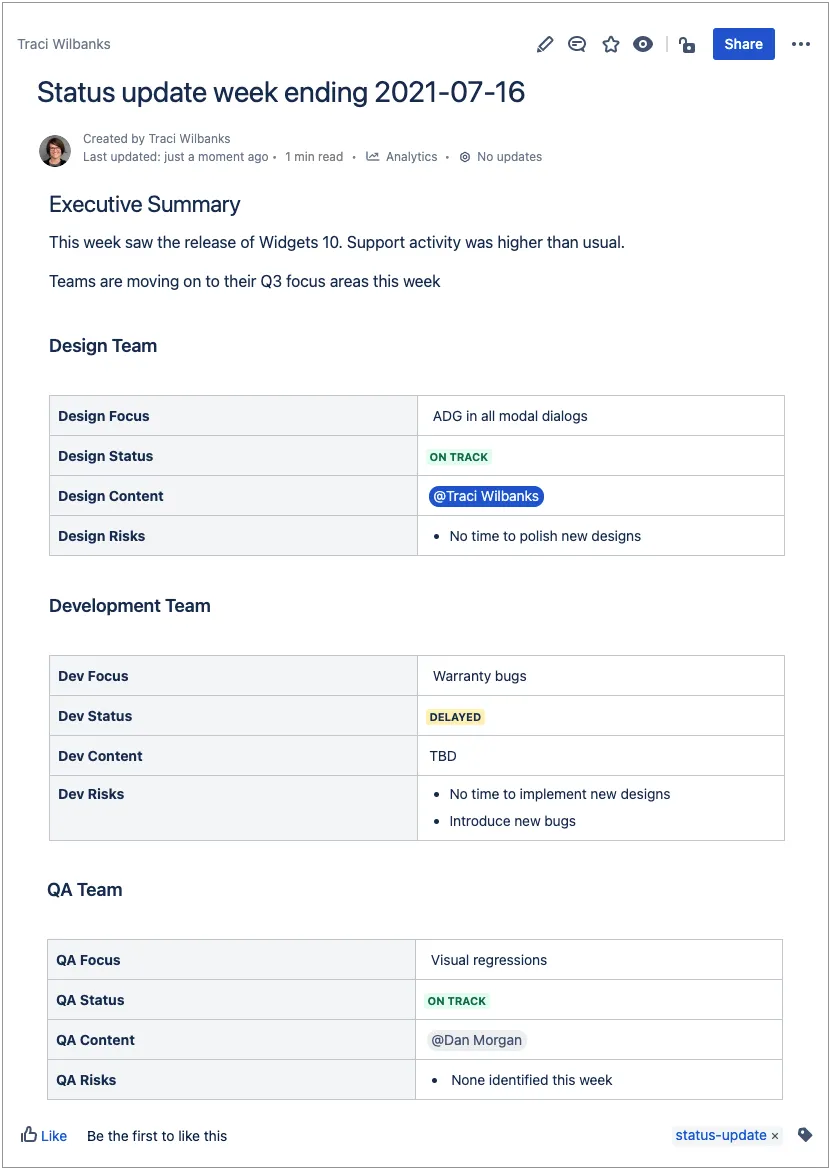Click the Design Status ON TRACK lozenge

pyautogui.click(x=459, y=457)
